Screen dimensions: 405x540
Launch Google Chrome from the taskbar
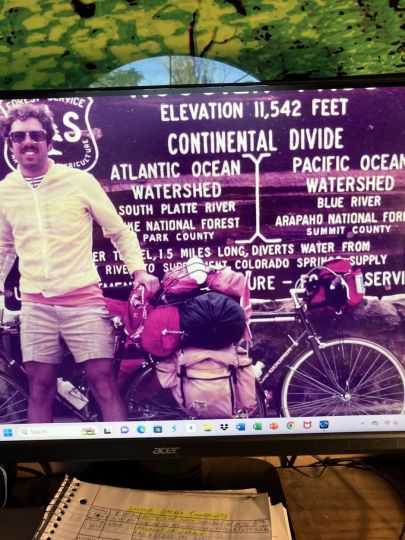[291, 426]
